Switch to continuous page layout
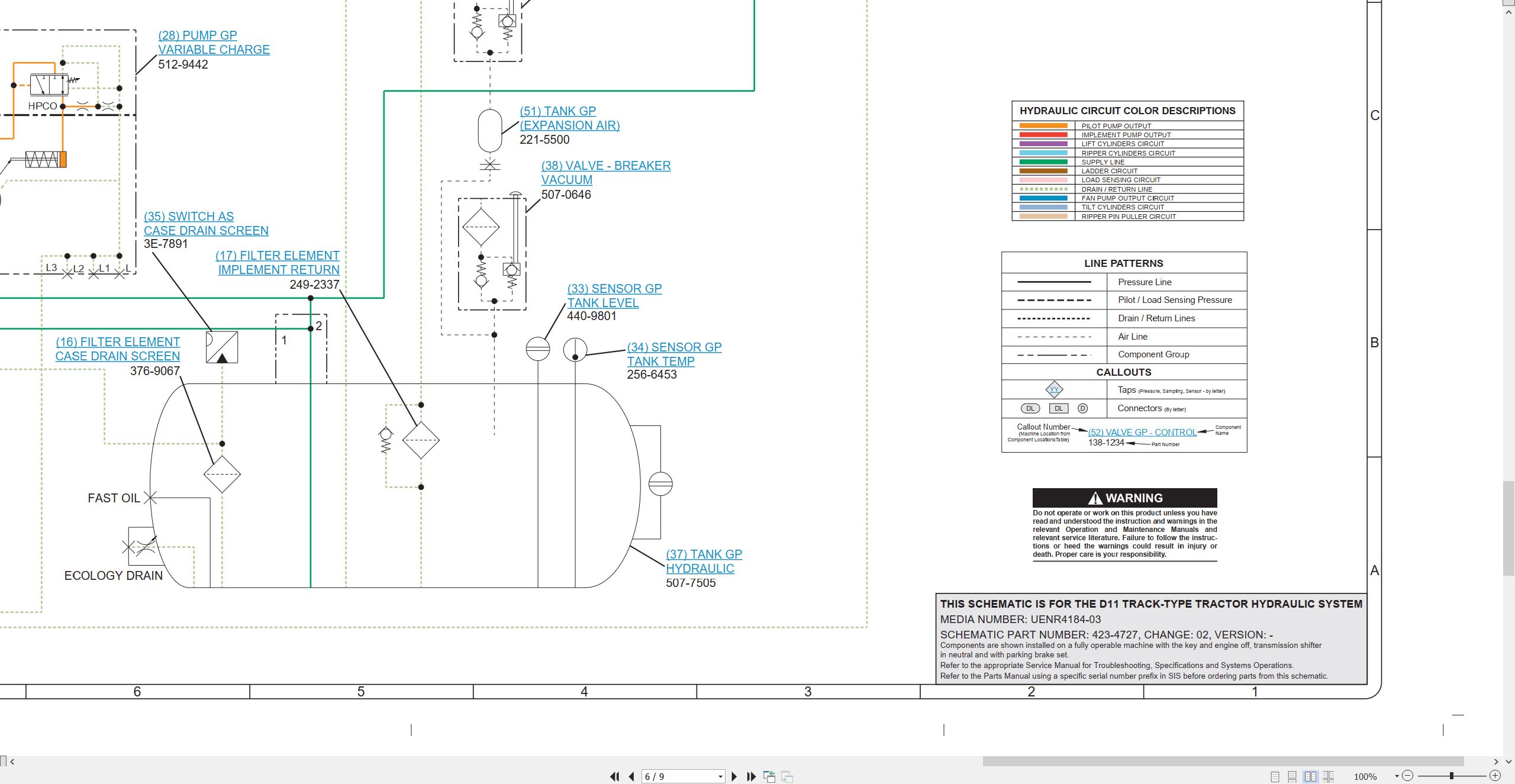This screenshot has height=784, width=1515. [1292, 776]
